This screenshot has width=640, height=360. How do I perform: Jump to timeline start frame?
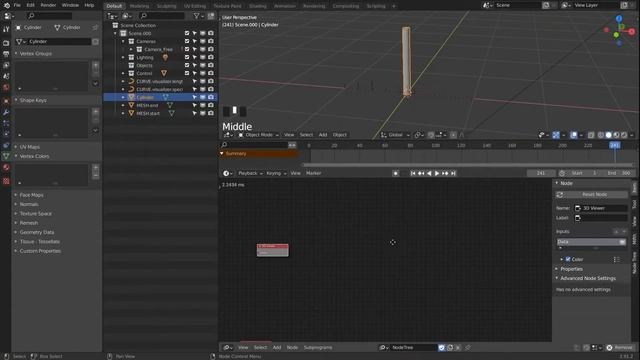tap(413, 173)
